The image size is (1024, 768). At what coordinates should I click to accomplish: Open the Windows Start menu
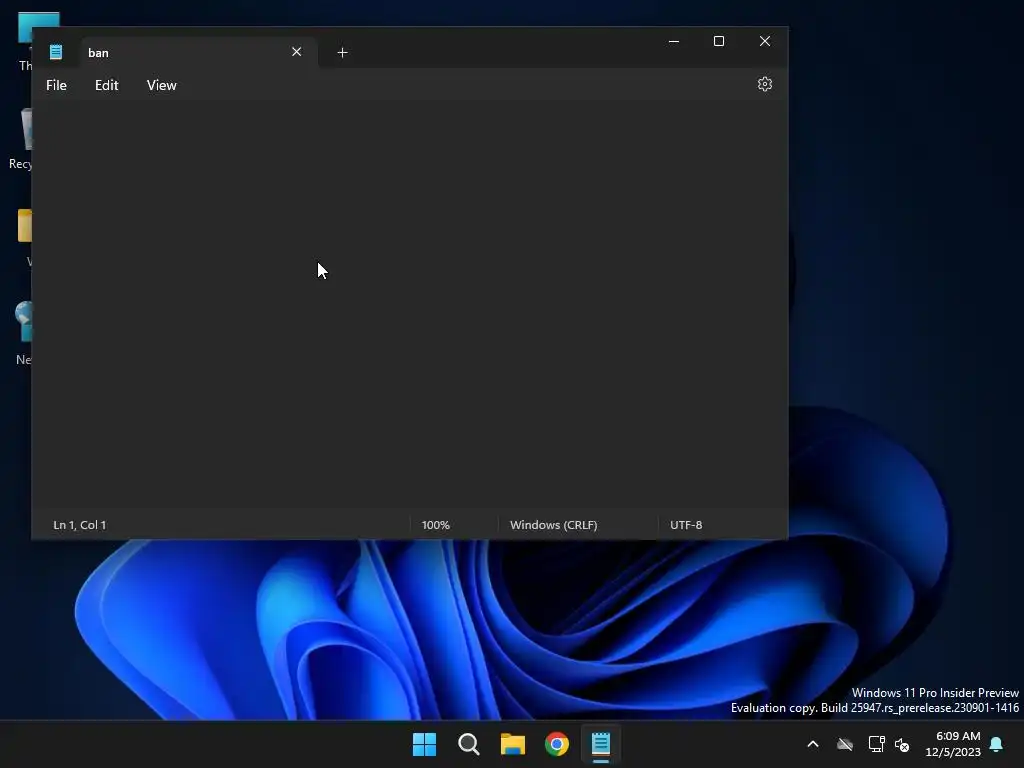424,744
